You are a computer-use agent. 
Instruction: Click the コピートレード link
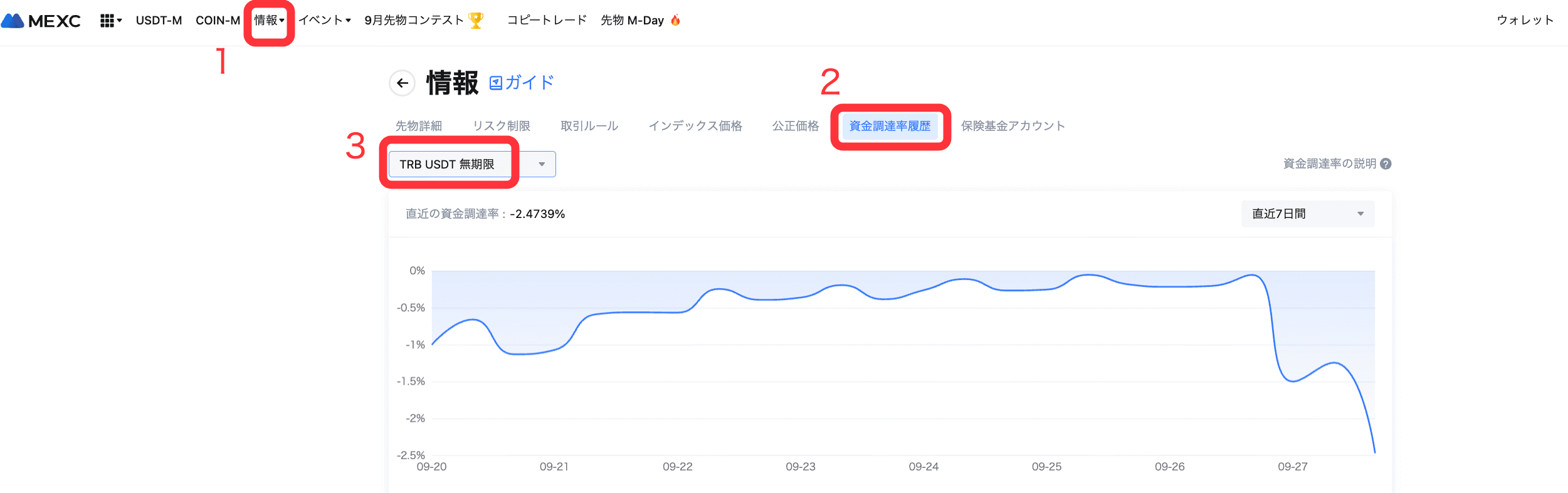coord(547,21)
